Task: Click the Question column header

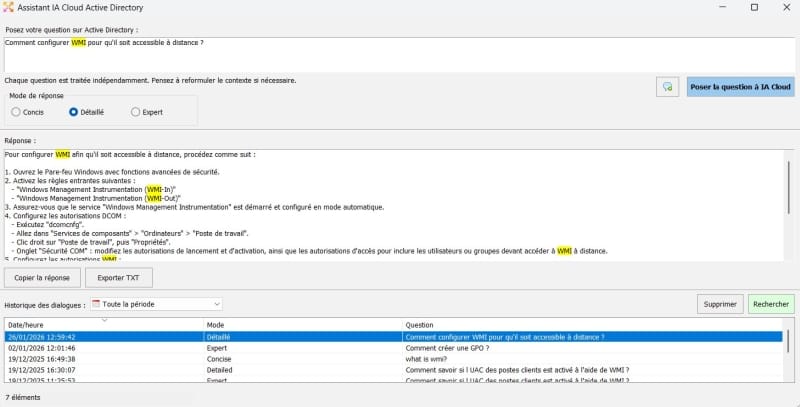Action: coord(422,325)
